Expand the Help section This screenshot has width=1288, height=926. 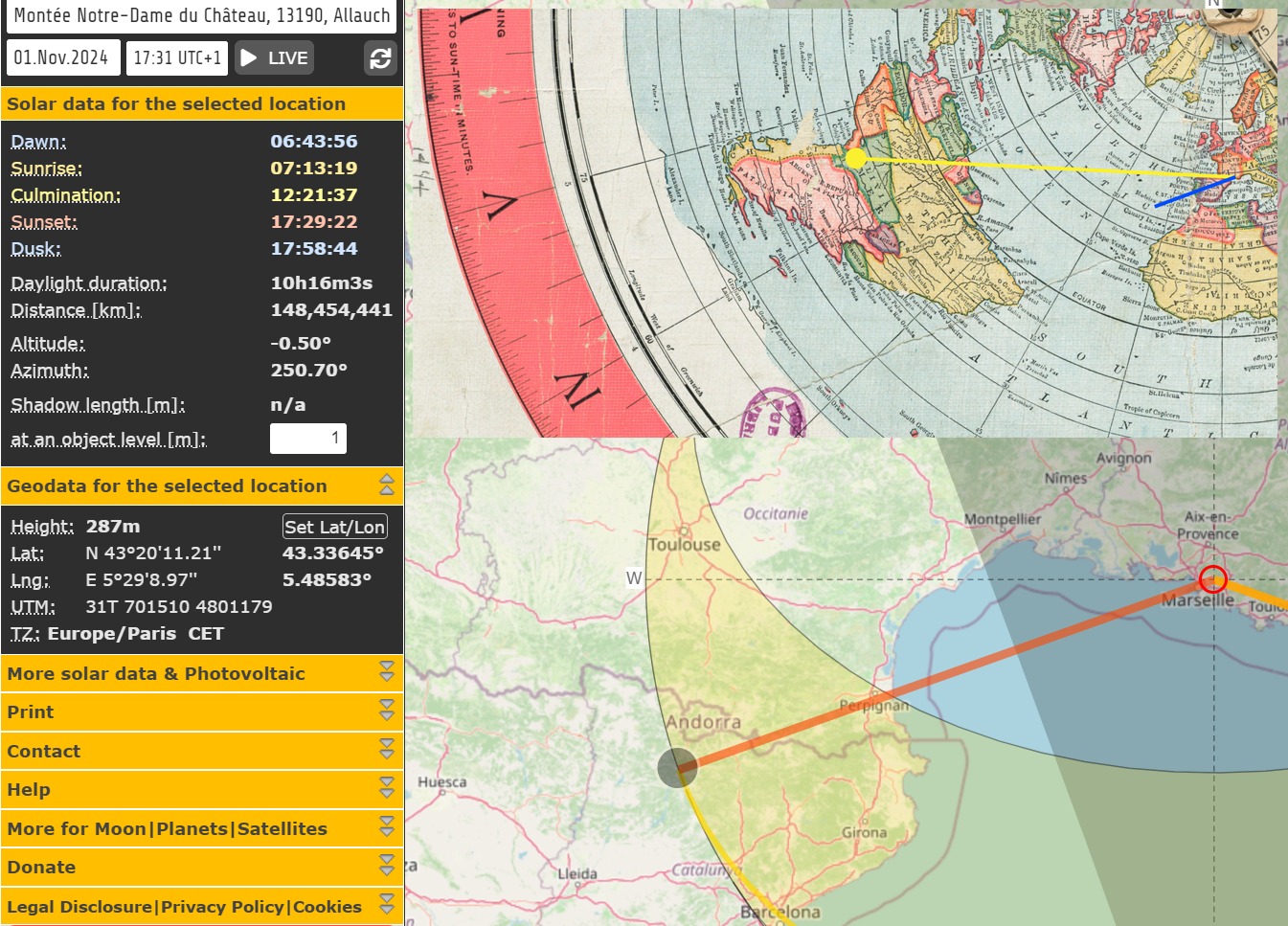pos(387,788)
